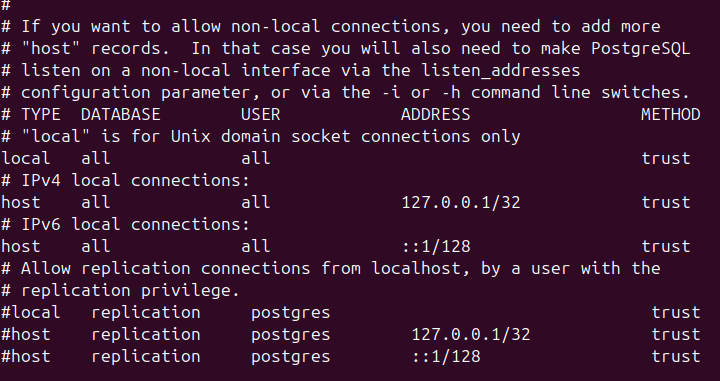Click the USER column header text
The height and width of the screenshot is (381, 720).
click(261, 114)
